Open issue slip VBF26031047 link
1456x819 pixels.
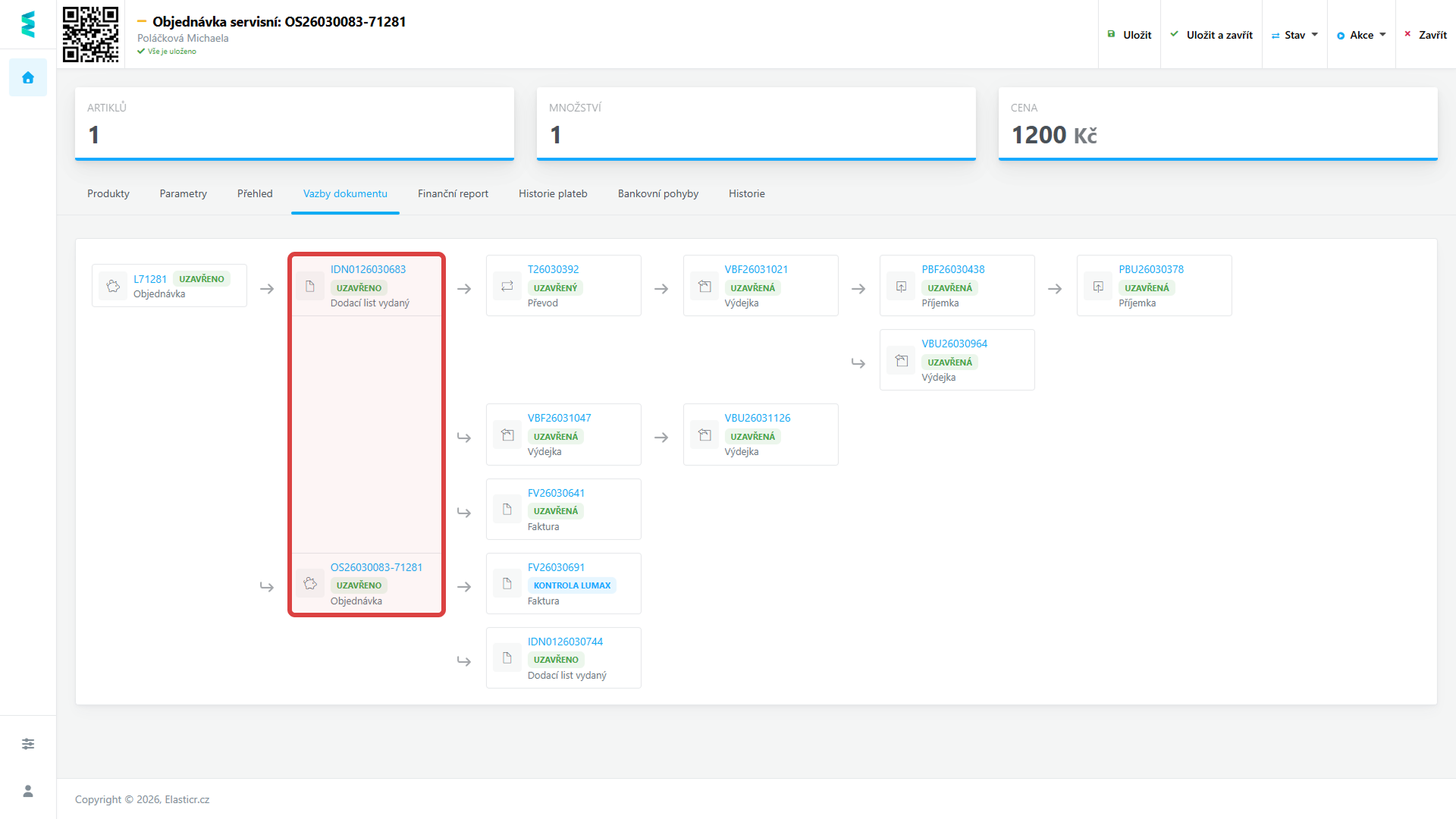pos(560,418)
